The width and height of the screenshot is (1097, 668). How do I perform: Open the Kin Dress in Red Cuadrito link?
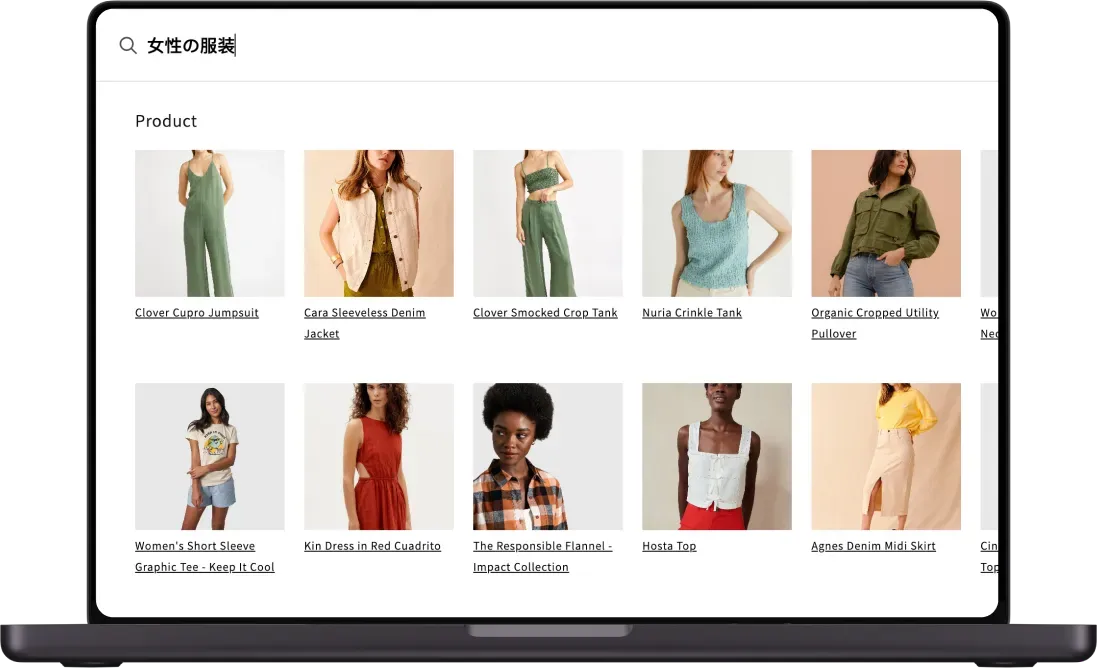(x=372, y=546)
